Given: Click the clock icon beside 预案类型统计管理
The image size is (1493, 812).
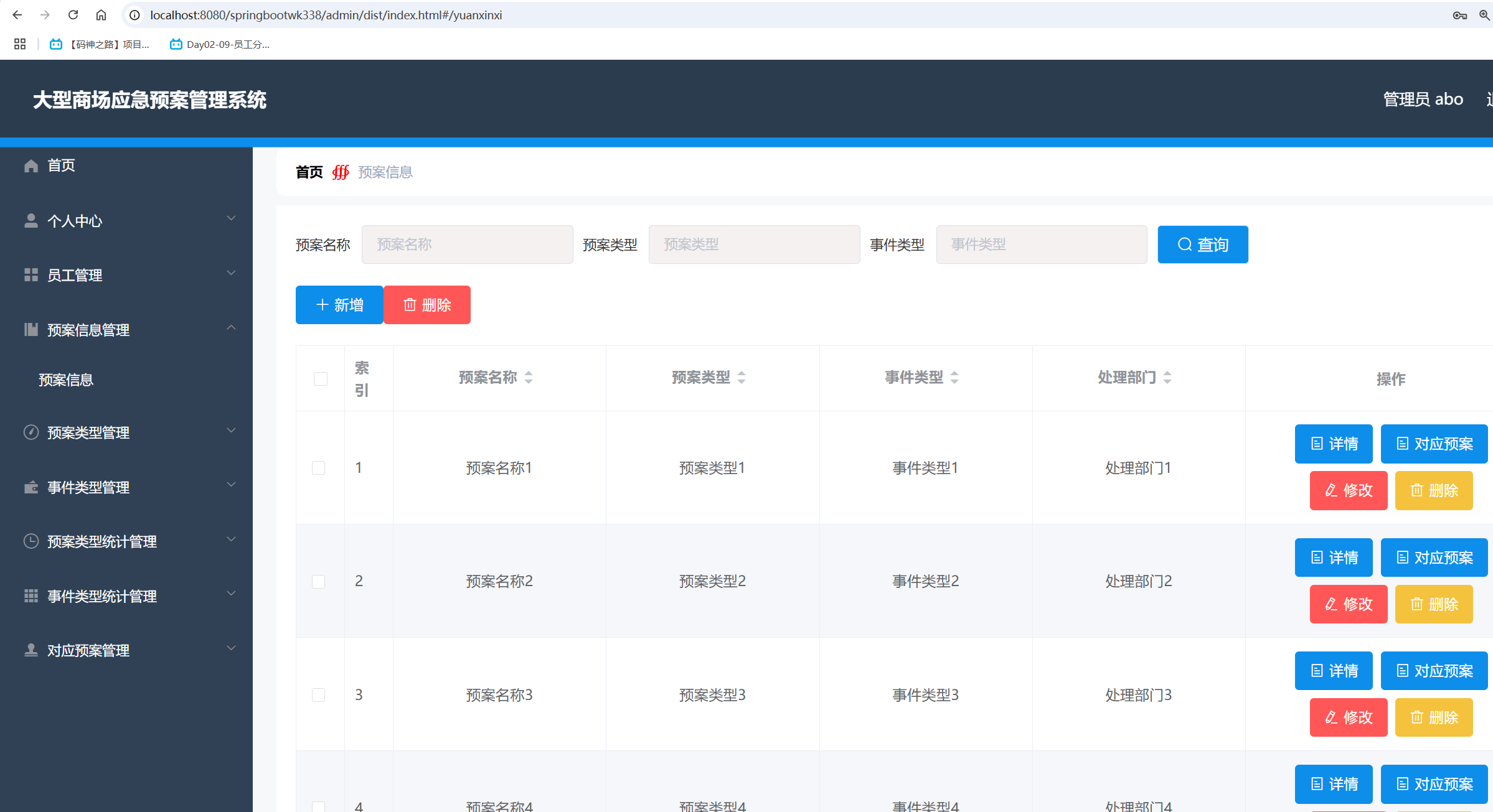Looking at the screenshot, I should coord(31,541).
